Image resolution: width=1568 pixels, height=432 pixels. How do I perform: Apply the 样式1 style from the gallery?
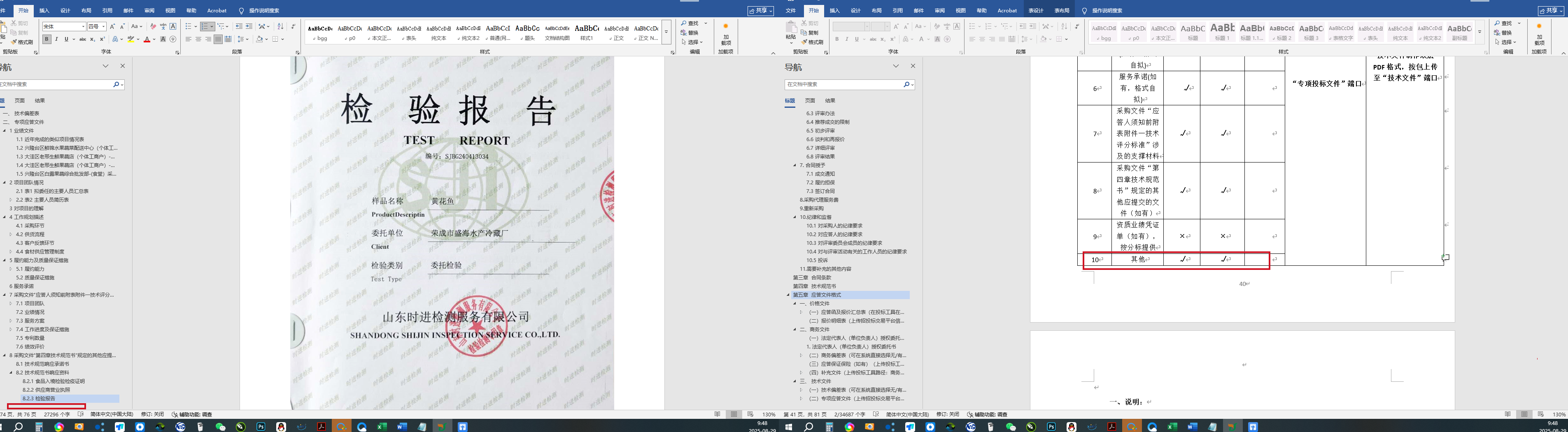coord(587,32)
